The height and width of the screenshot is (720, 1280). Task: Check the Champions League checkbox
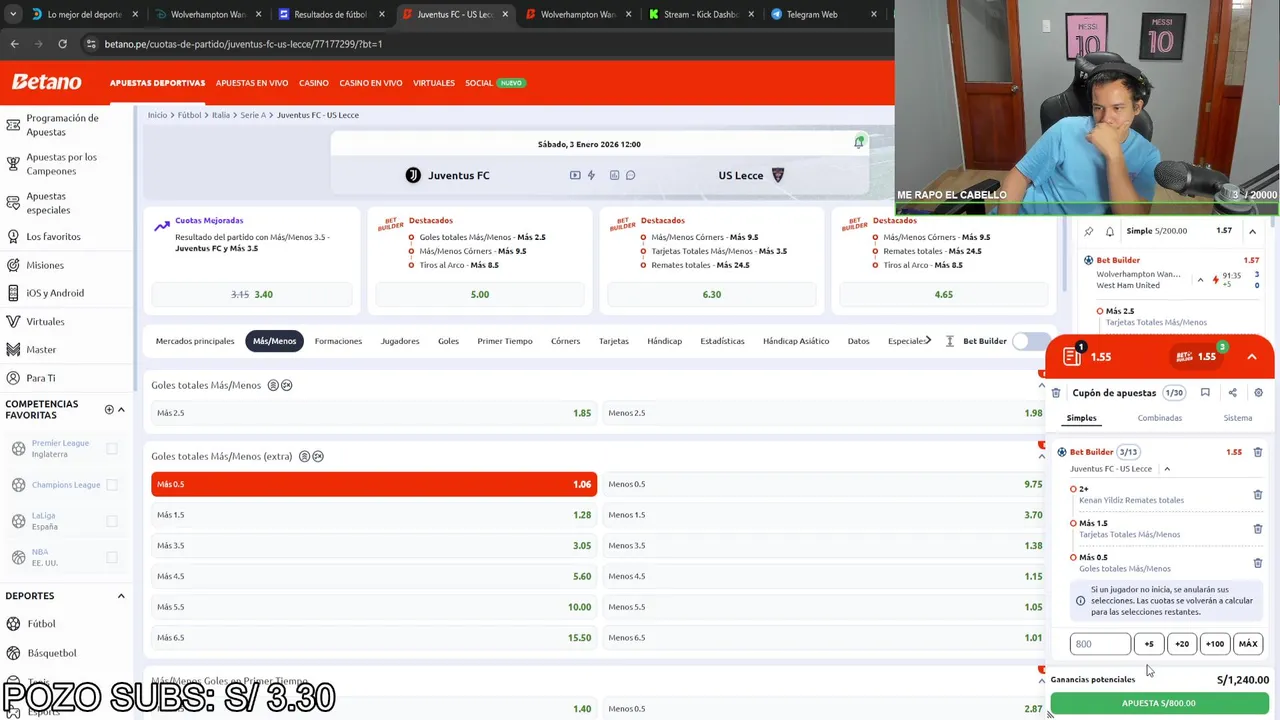(112, 485)
